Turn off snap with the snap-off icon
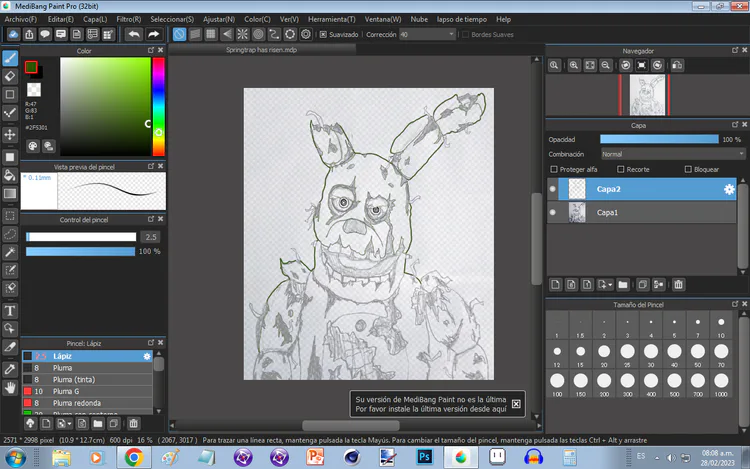 tap(179, 34)
